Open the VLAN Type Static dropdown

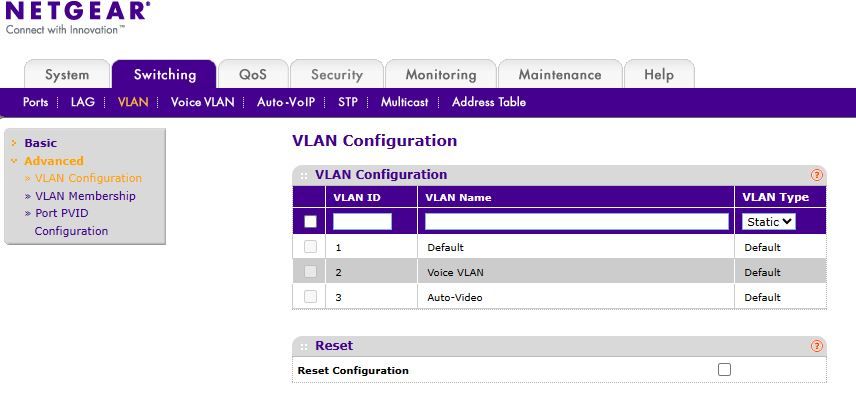click(768, 221)
